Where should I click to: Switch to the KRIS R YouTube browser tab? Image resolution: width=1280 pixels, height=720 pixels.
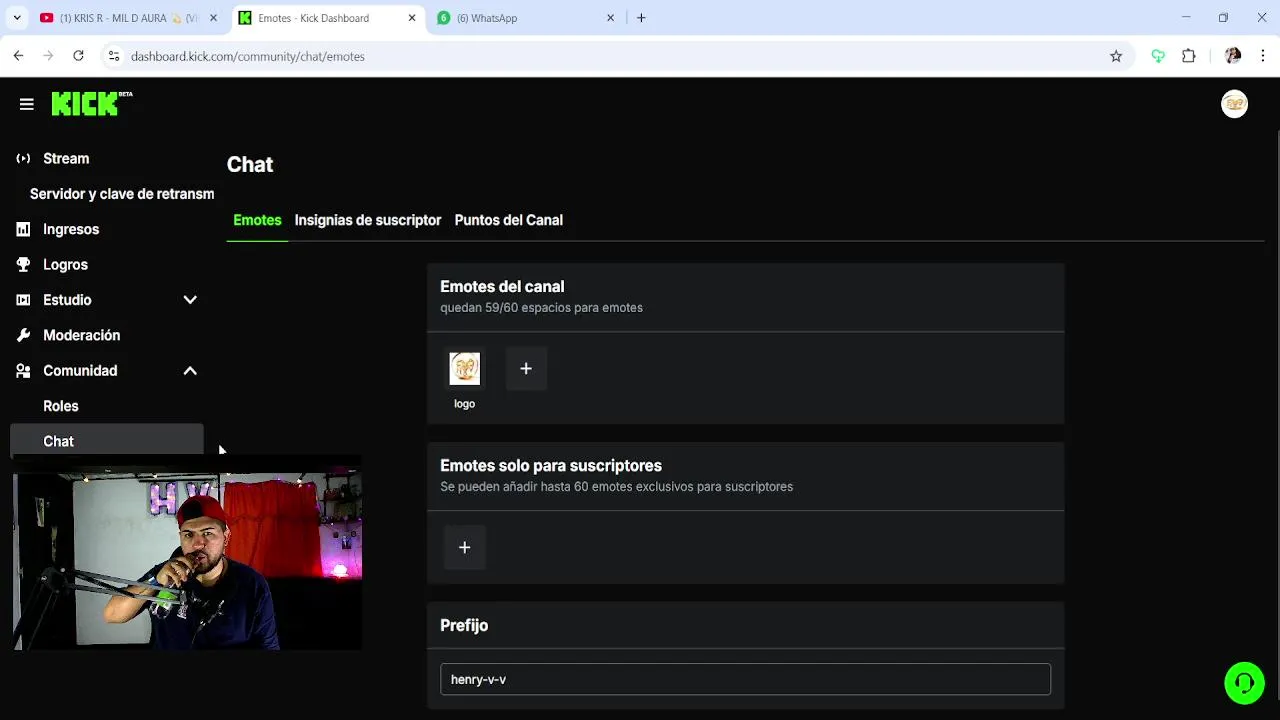tap(129, 18)
